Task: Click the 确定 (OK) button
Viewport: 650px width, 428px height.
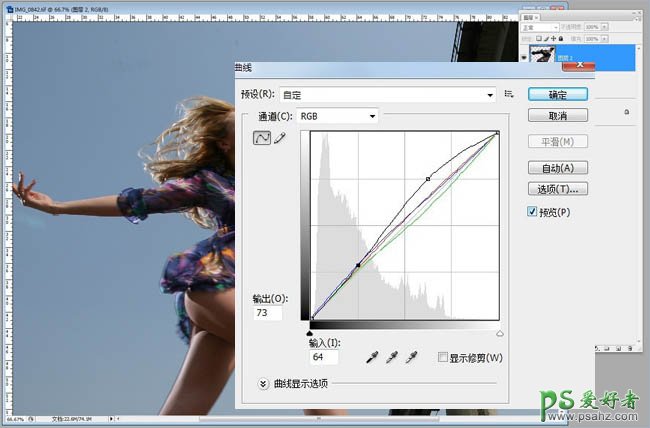Action: click(x=557, y=95)
